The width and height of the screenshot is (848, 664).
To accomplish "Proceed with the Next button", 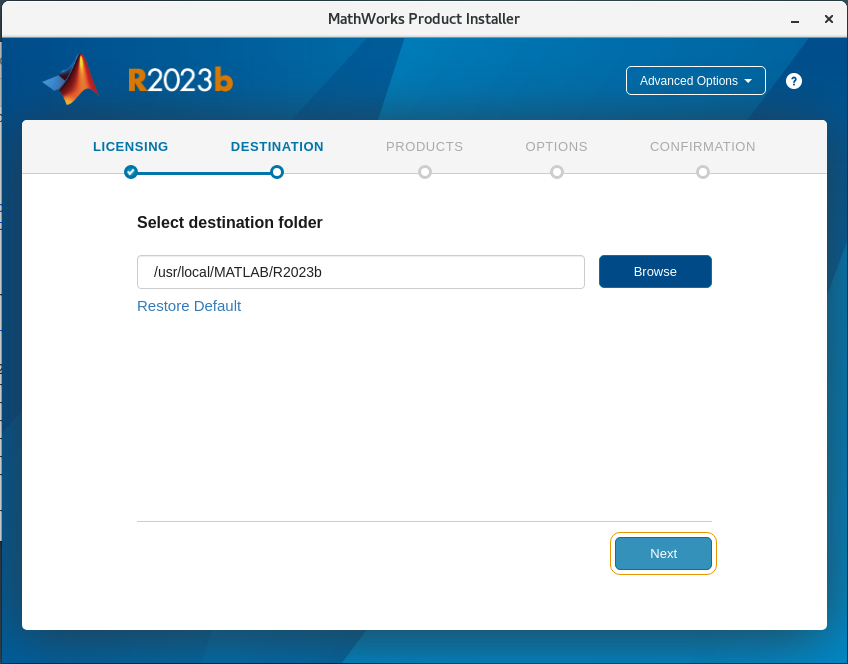I will [x=663, y=553].
